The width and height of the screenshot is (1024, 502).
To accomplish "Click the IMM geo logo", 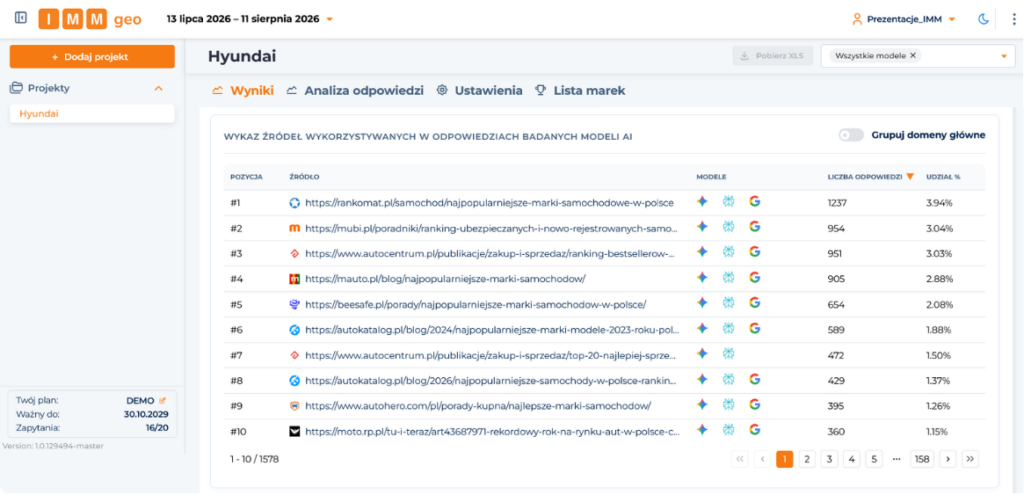I will [x=90, y=19].
